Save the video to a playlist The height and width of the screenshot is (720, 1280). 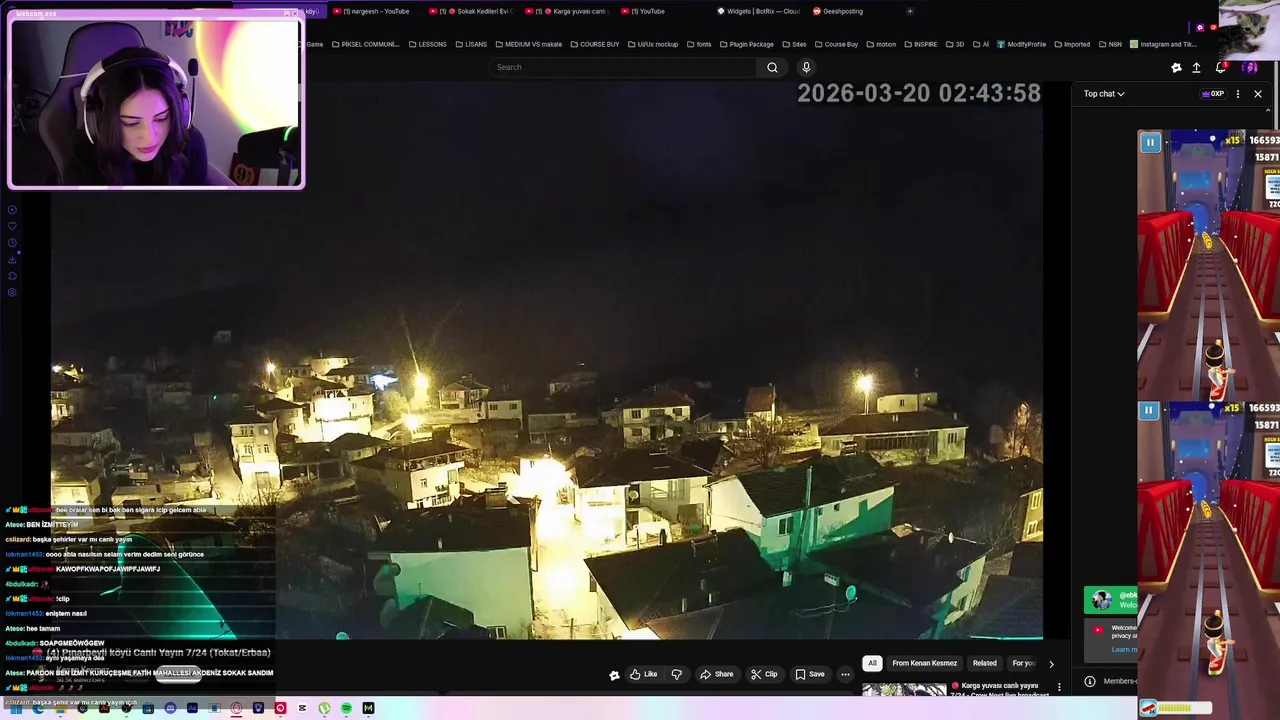click(x=810, y=674)
